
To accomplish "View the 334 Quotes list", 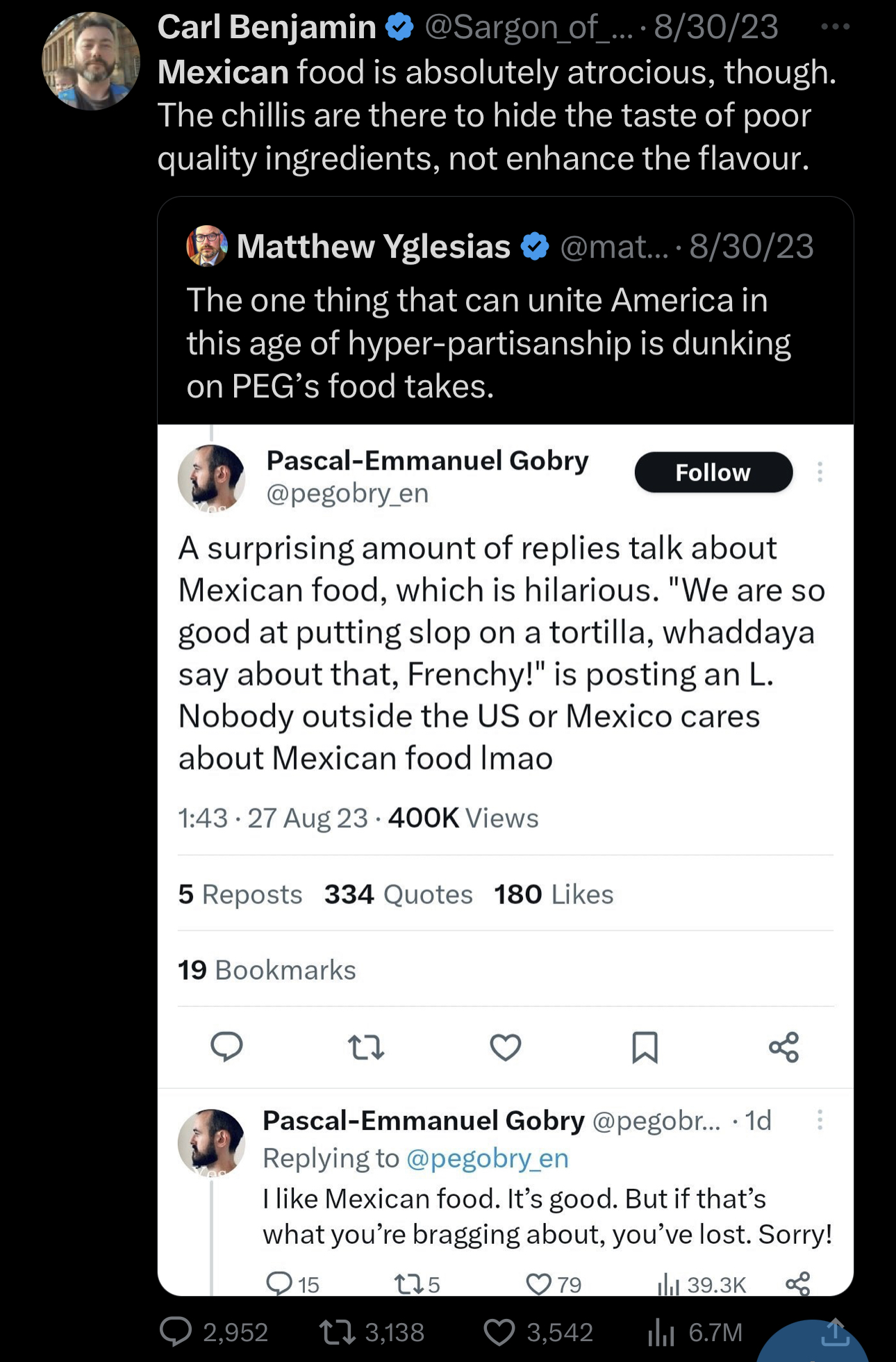I will tap(398, 894).
